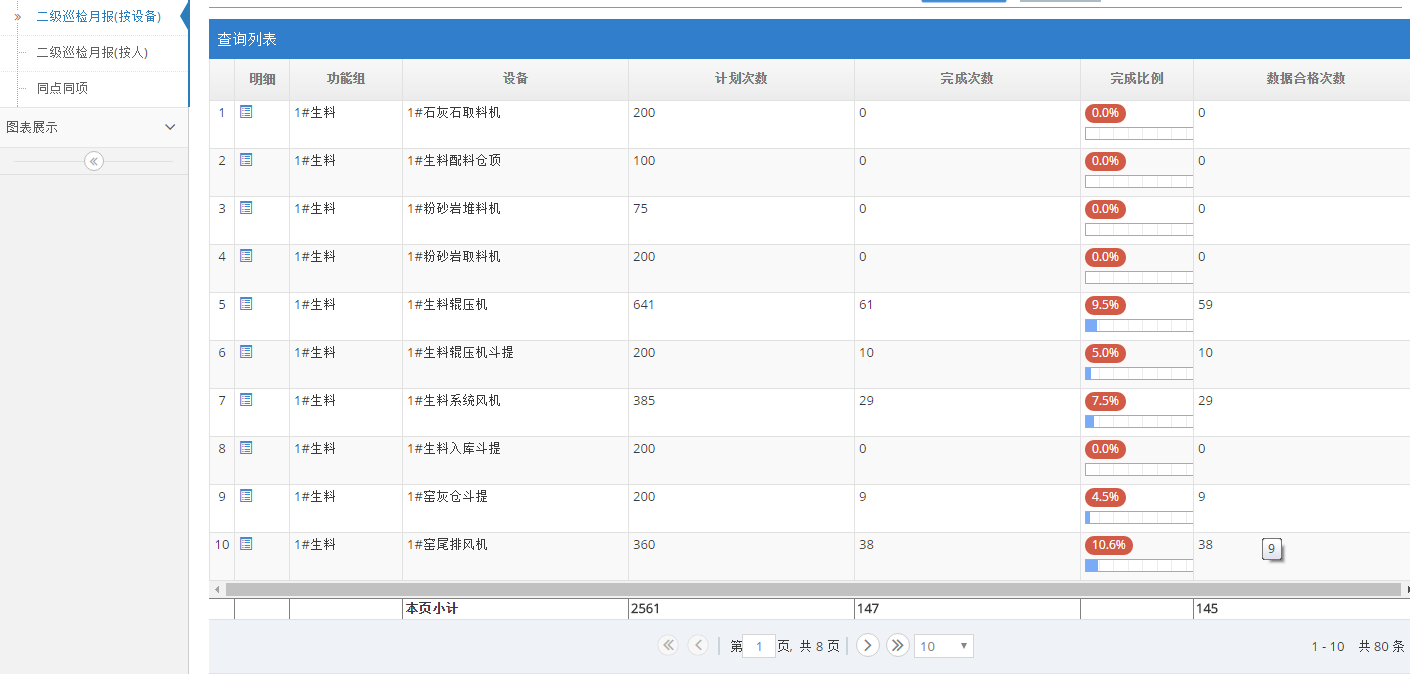Click detail icon for 1#窑尾排风机 row

246,544
